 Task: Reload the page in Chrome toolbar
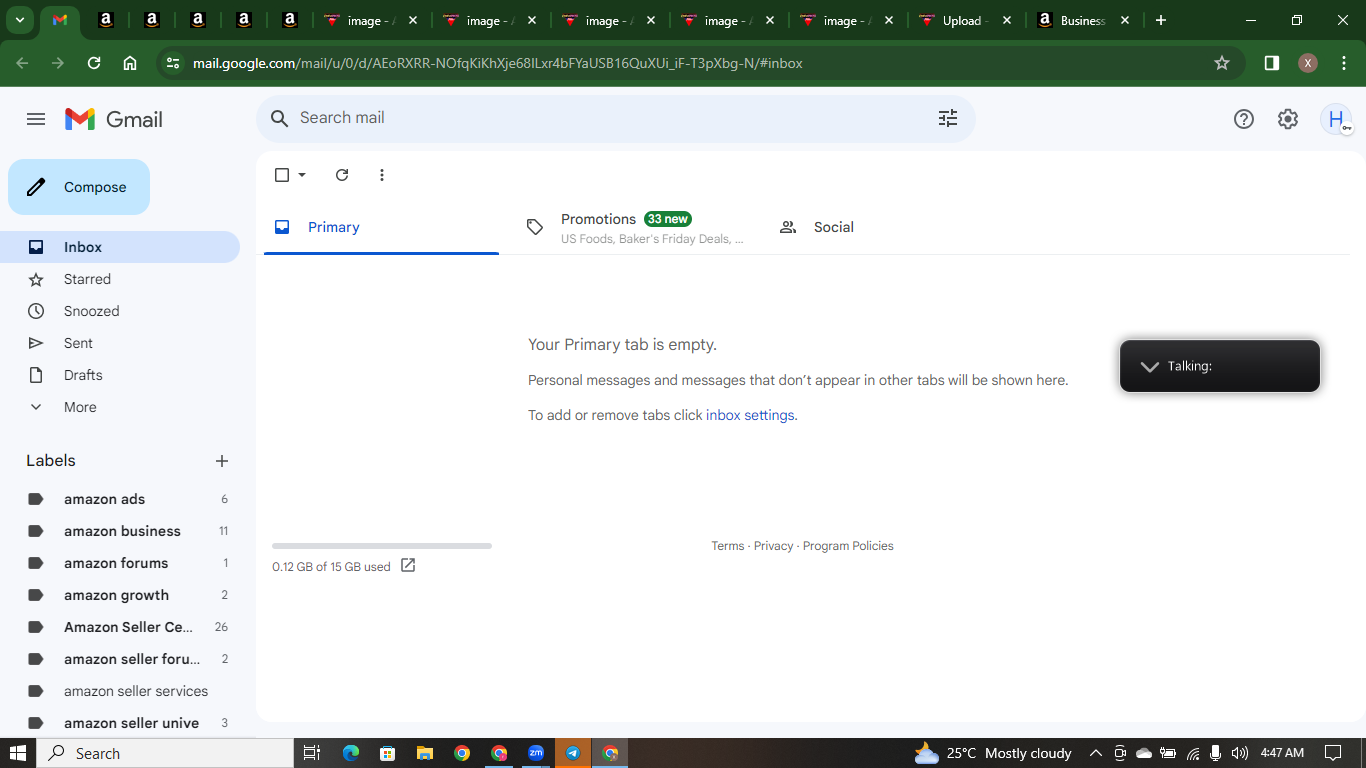pyautogui.click(x=94, y=63)
